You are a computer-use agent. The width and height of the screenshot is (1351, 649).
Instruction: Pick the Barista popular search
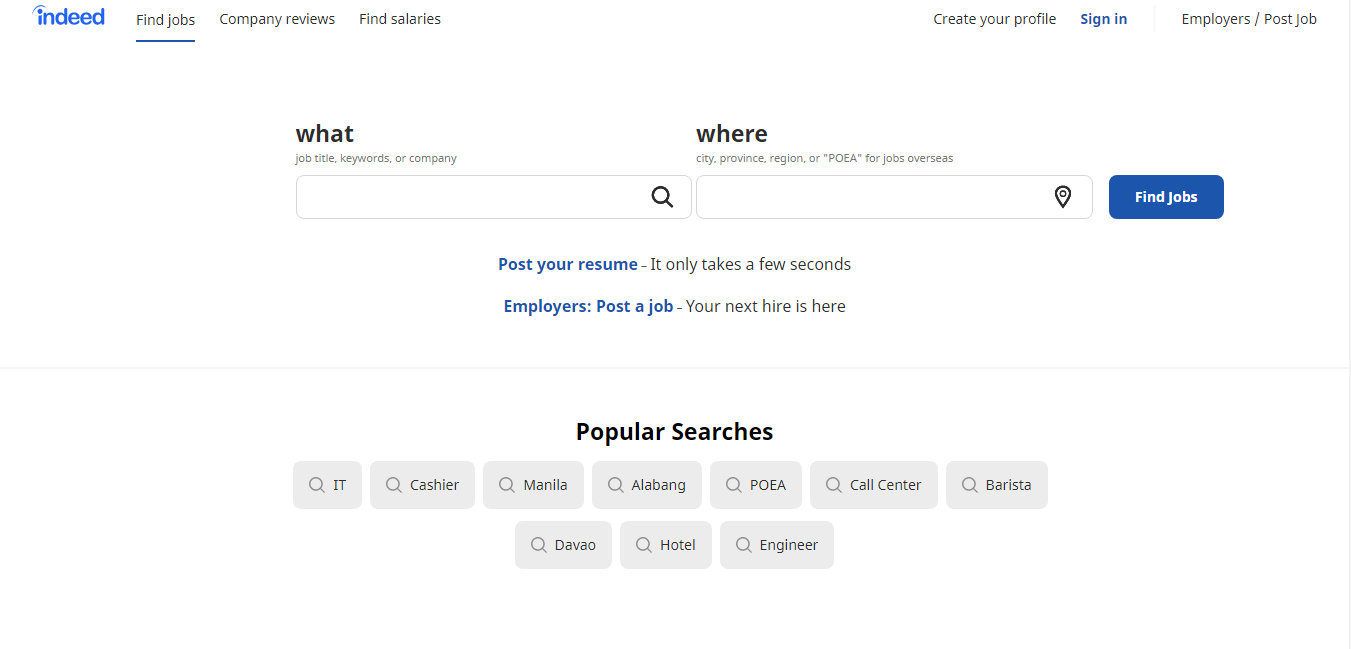[x=997, y=485]
